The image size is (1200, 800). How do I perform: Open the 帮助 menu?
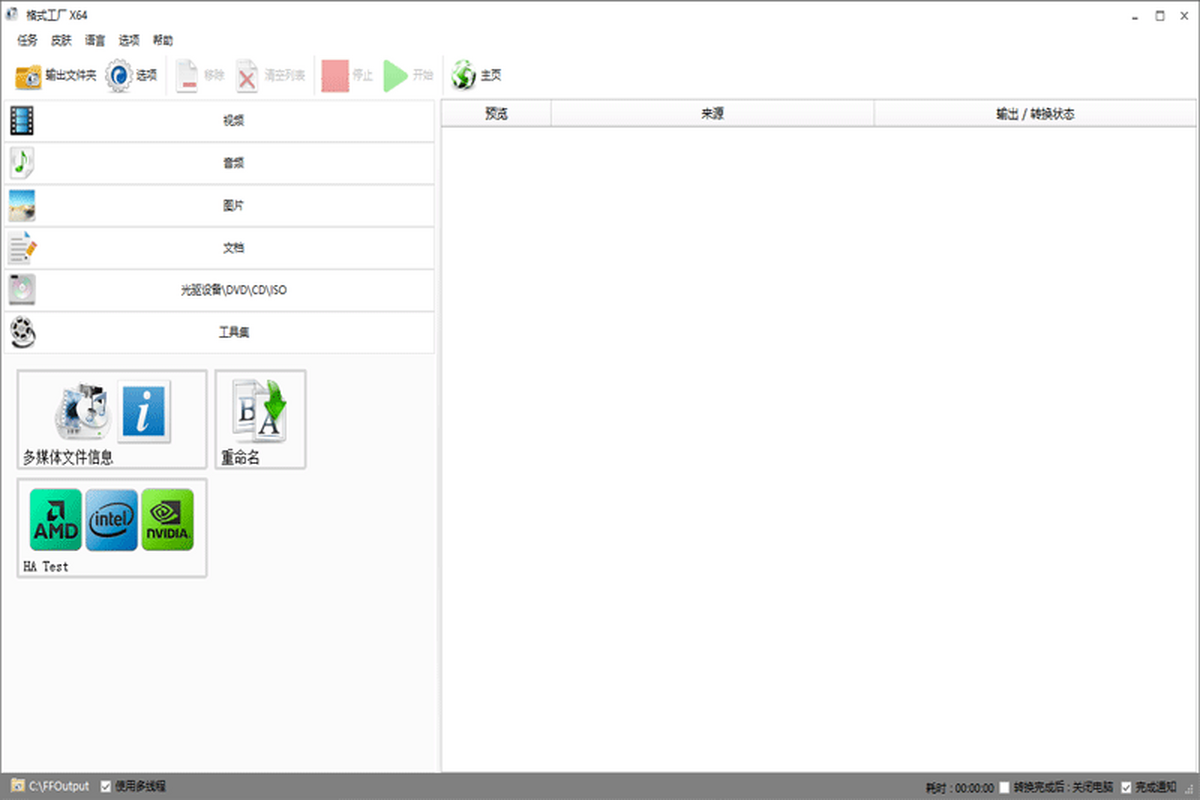163,41
